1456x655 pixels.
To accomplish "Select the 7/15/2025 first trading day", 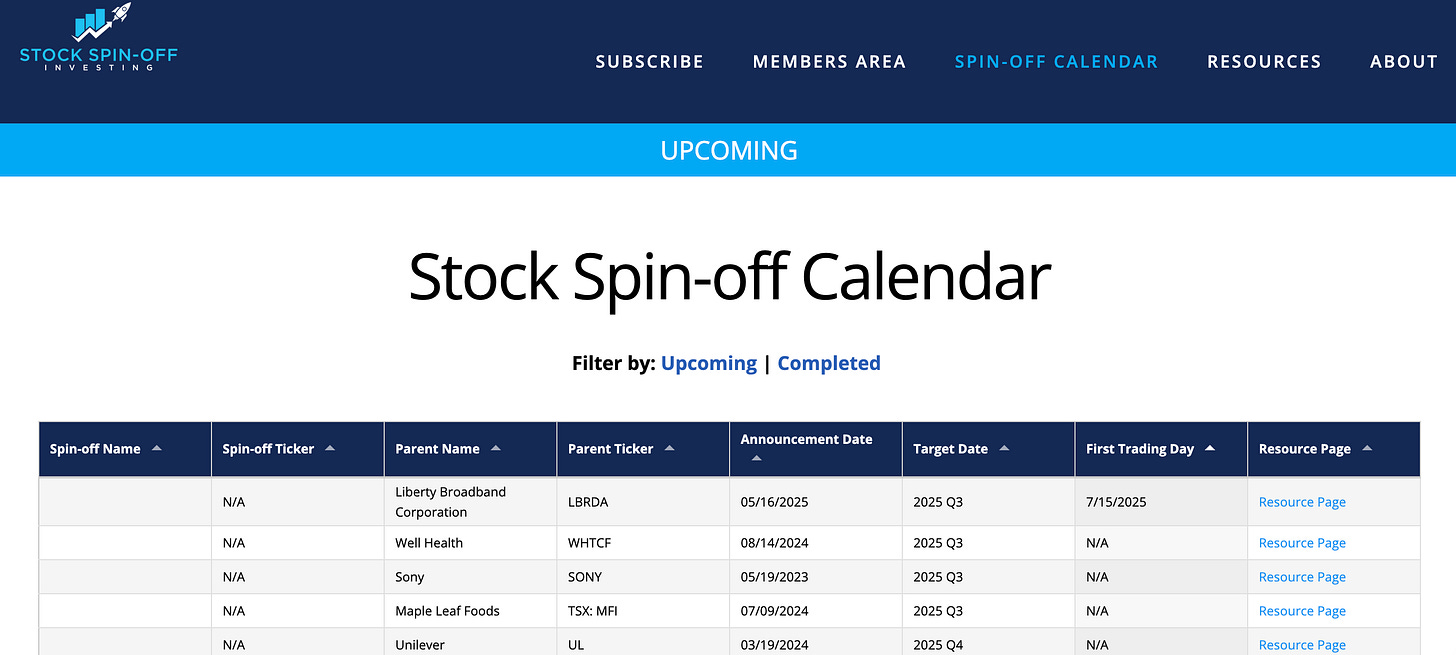I will click(1116, 502).
